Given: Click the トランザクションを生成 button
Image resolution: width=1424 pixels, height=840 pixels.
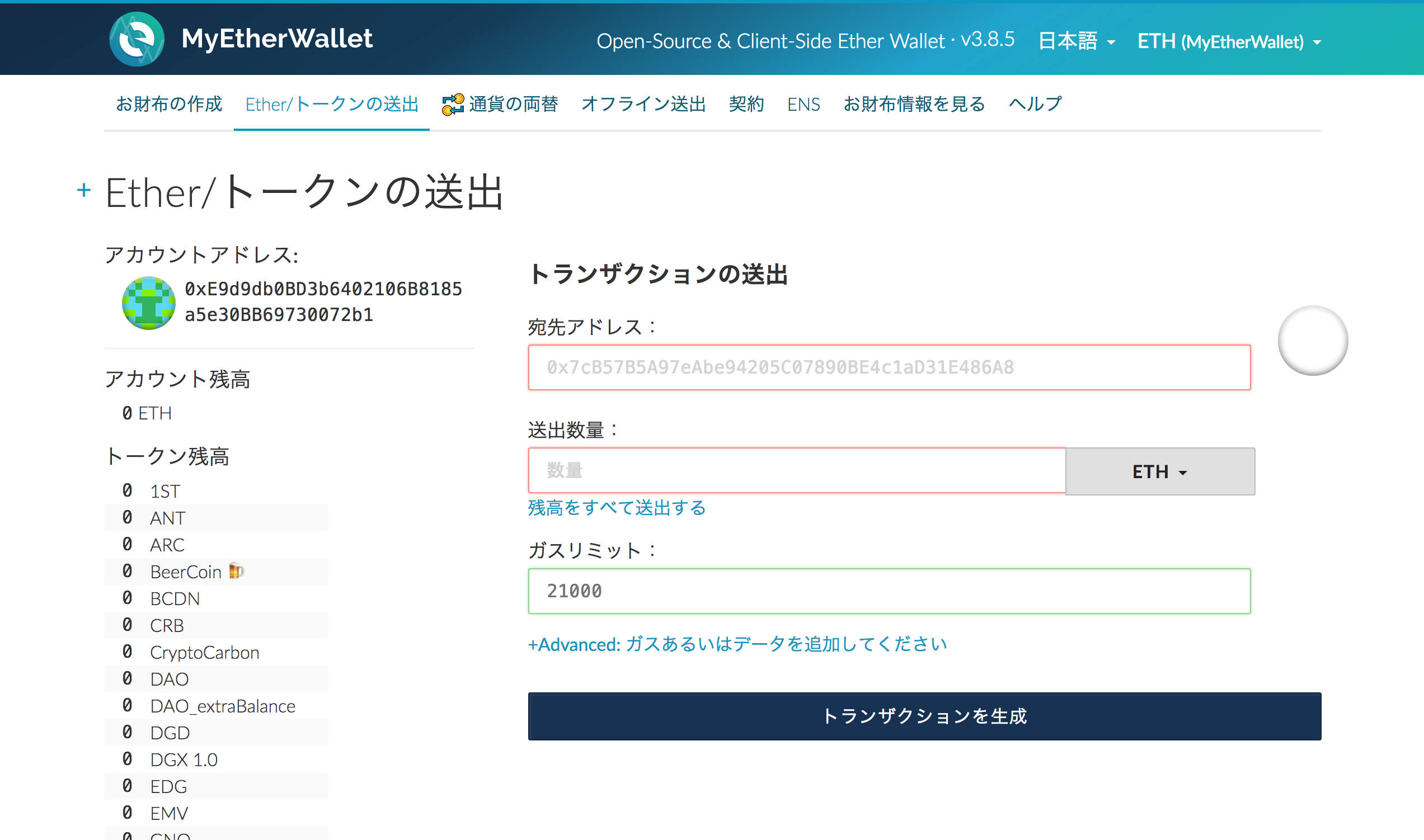Looking at the screenshot, I should 924,716.
